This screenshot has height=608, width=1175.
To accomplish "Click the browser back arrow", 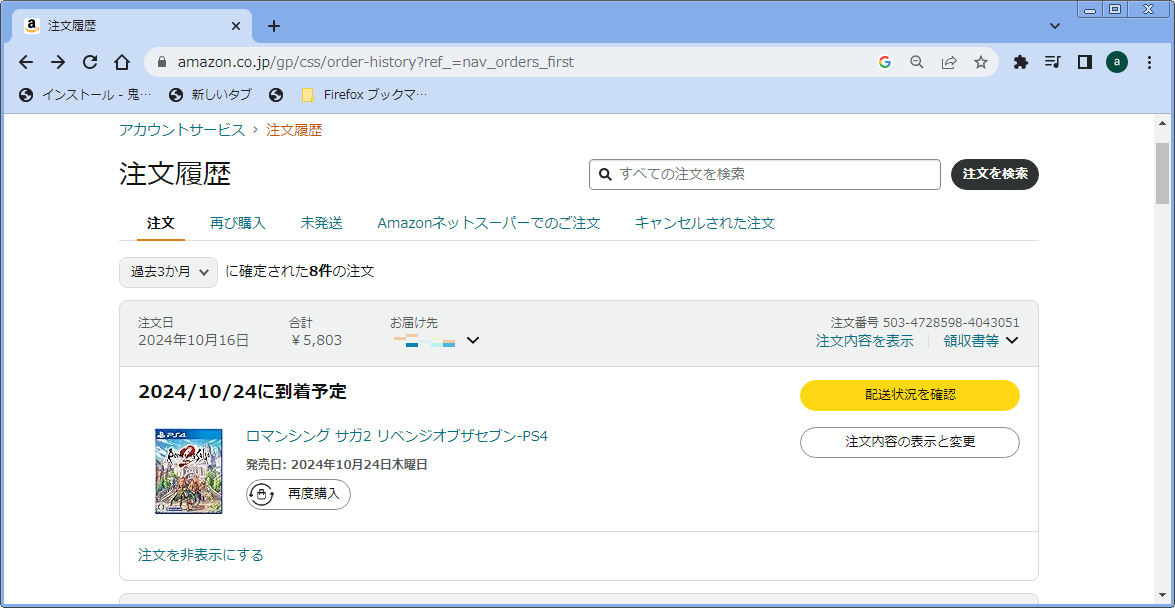I will [26, 62].
